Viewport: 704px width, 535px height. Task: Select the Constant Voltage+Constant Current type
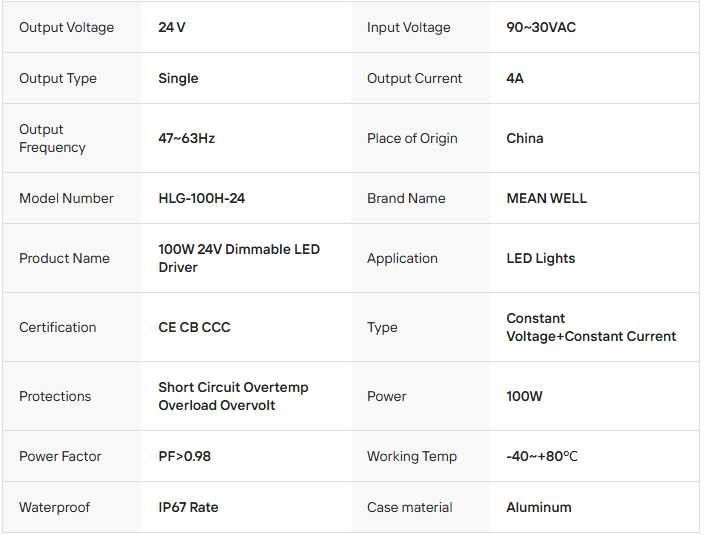click(x=591, y=327)
